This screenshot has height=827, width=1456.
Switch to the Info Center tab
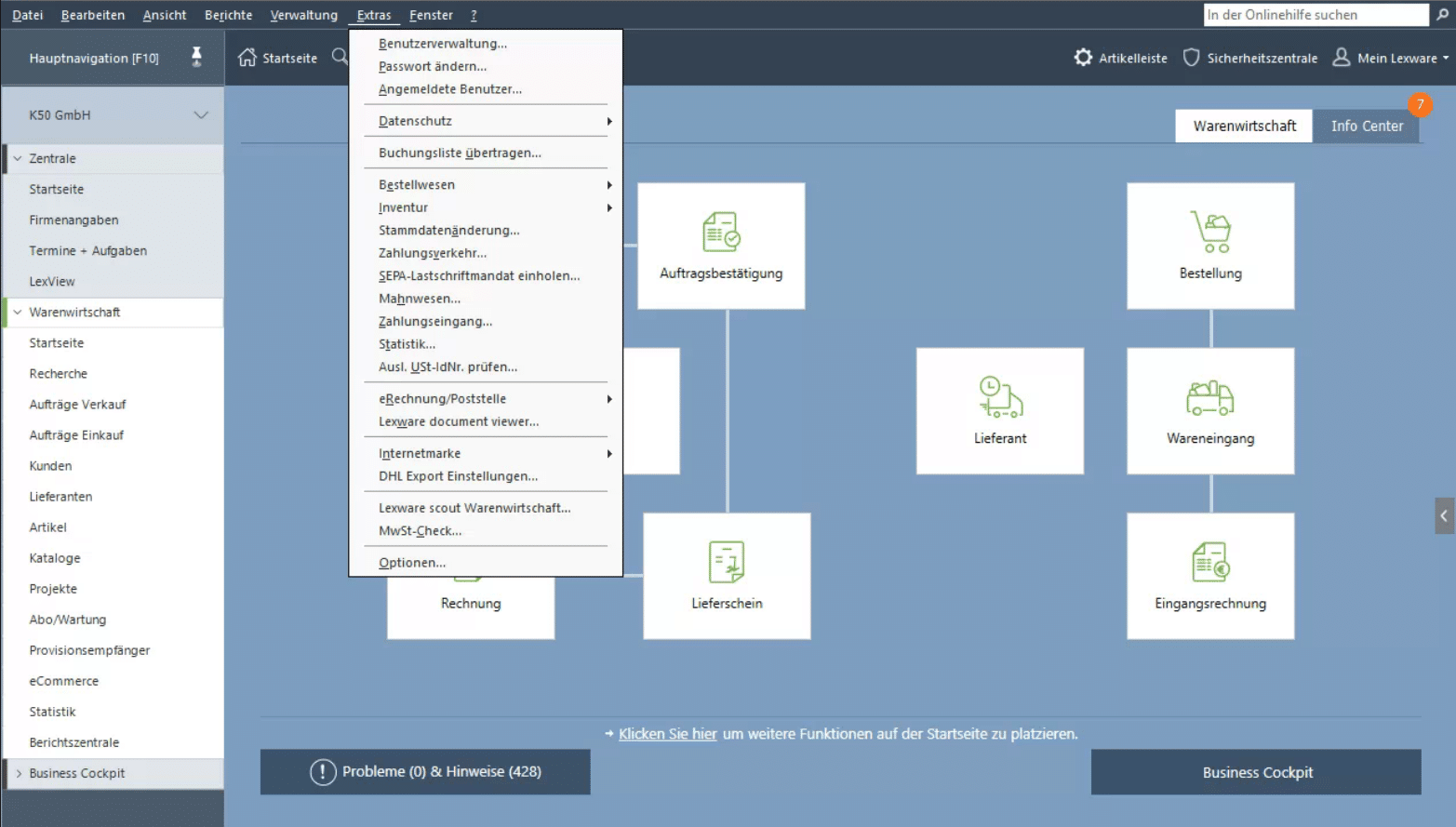(x=1366, y=127)
